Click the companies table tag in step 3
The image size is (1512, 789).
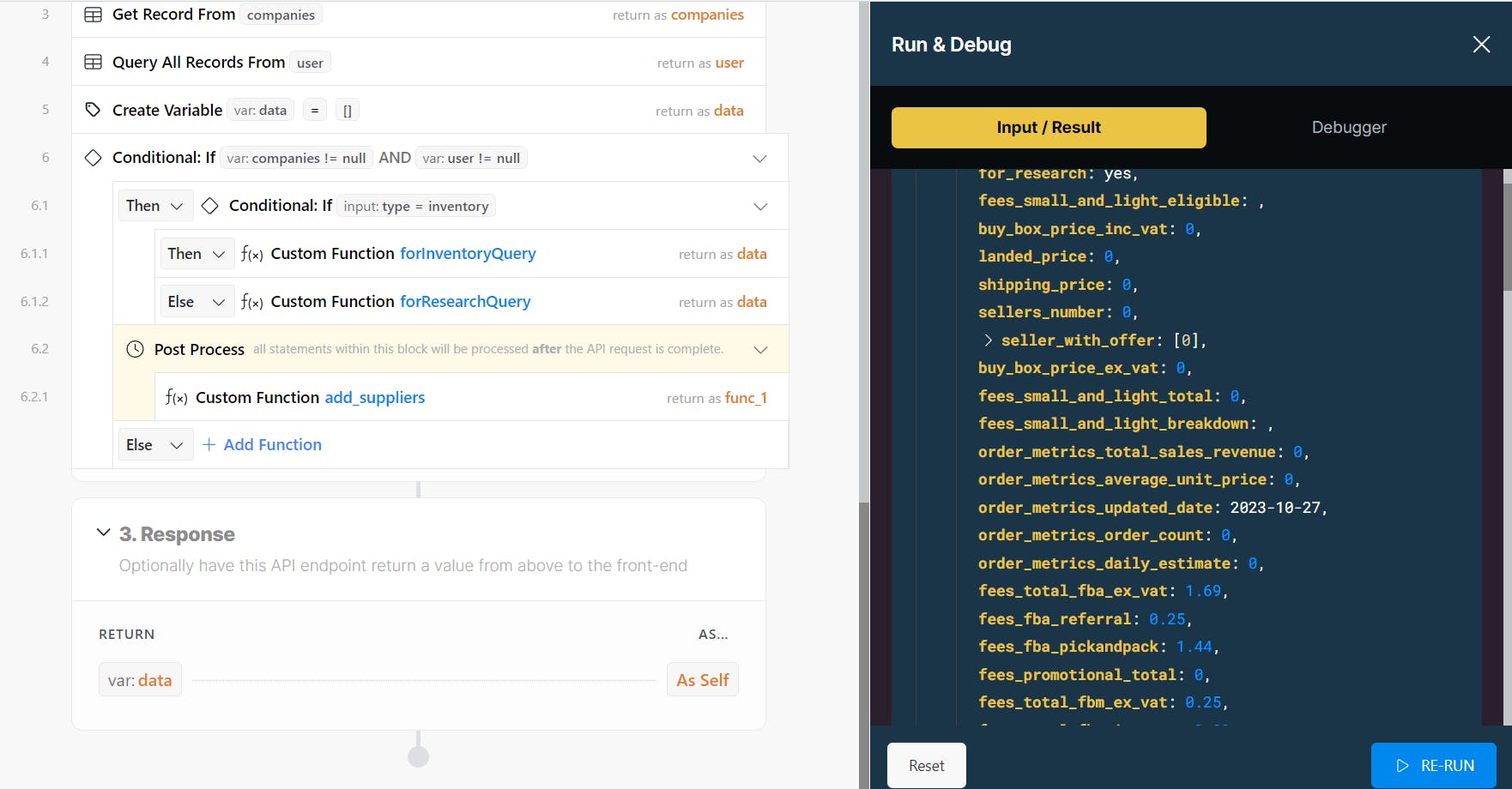(281, 15)
